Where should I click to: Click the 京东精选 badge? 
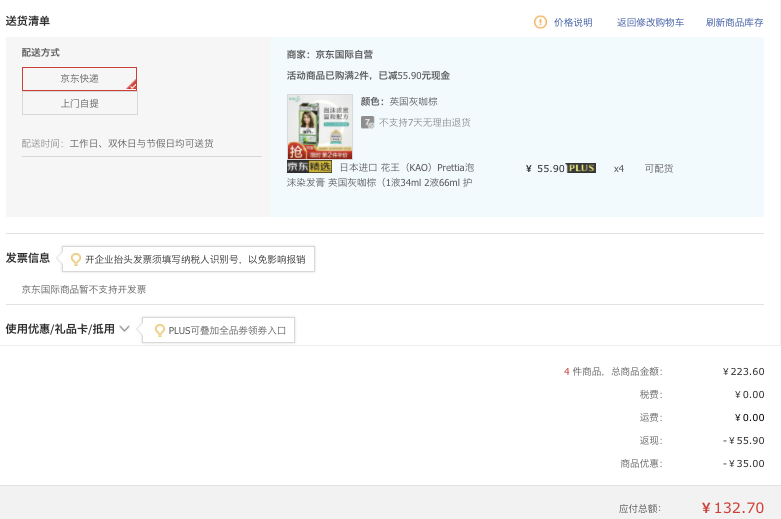point(309,167)
